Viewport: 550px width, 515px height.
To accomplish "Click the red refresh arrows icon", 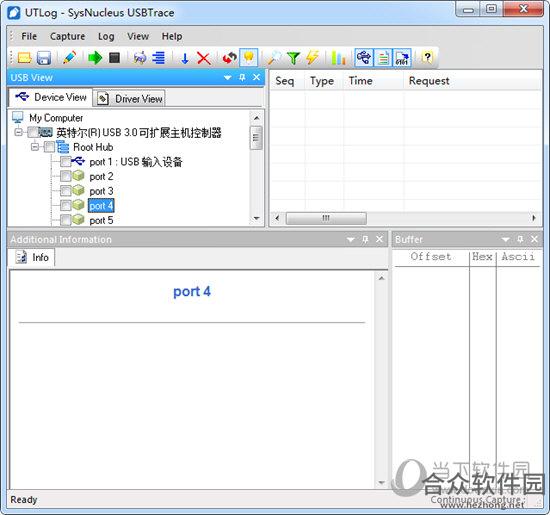I will (229, 58).
